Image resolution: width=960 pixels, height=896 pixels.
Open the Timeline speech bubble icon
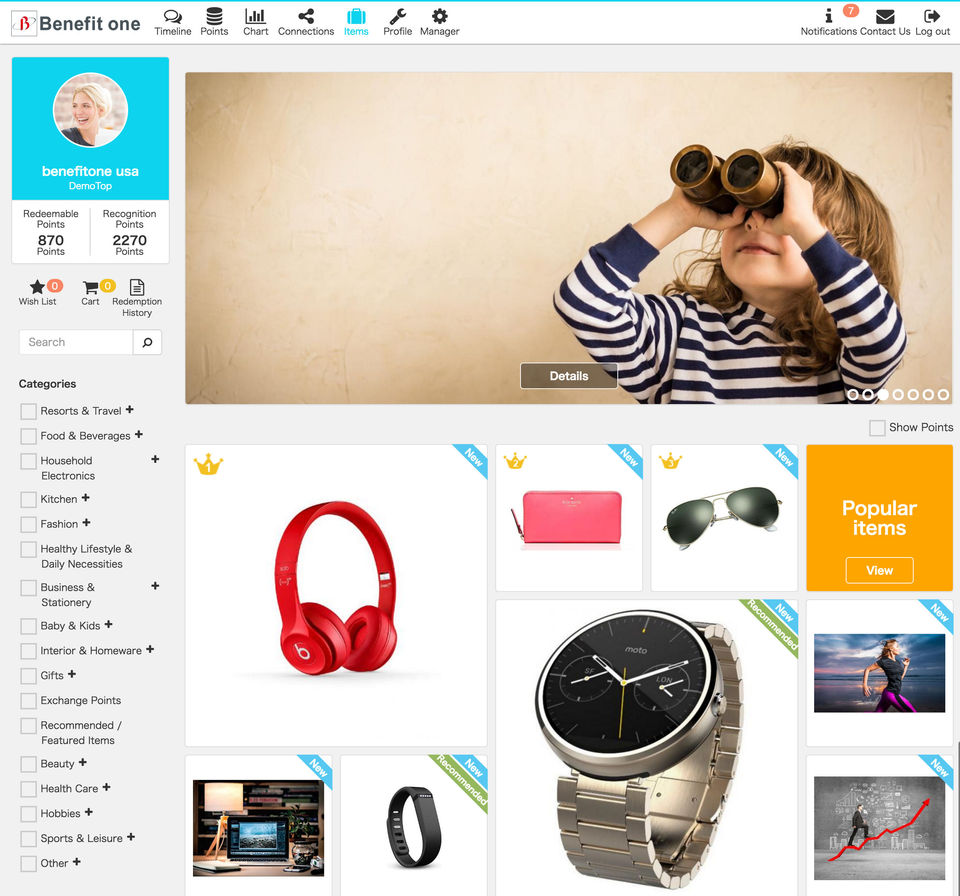click(173, 17)
